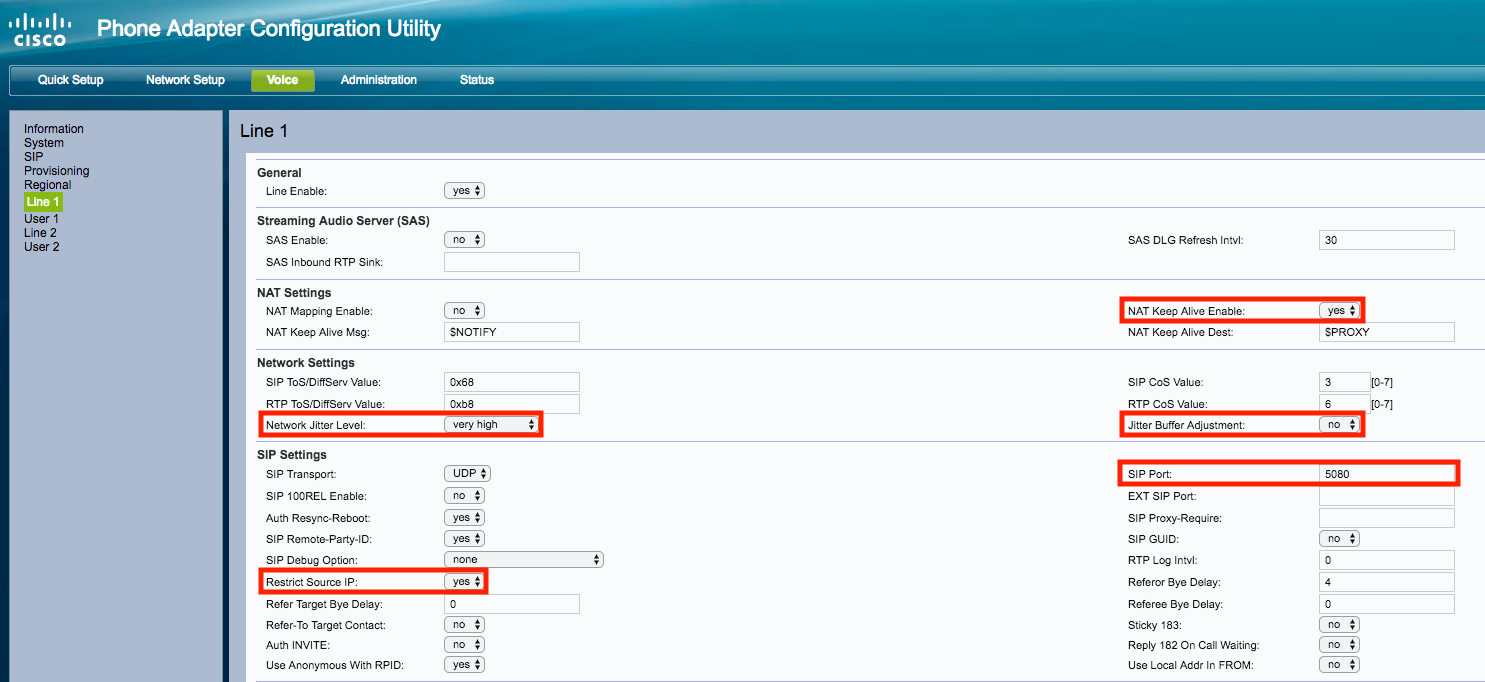Image resolution: width=1485 pixels, height=682 pixels.
Task: Click the SIP Port field
Action: click(1387, 474)
